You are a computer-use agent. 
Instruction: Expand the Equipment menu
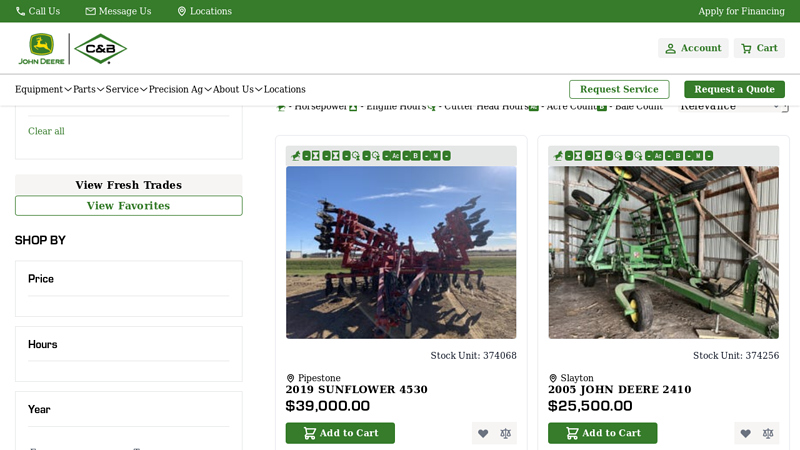point(43,89)
